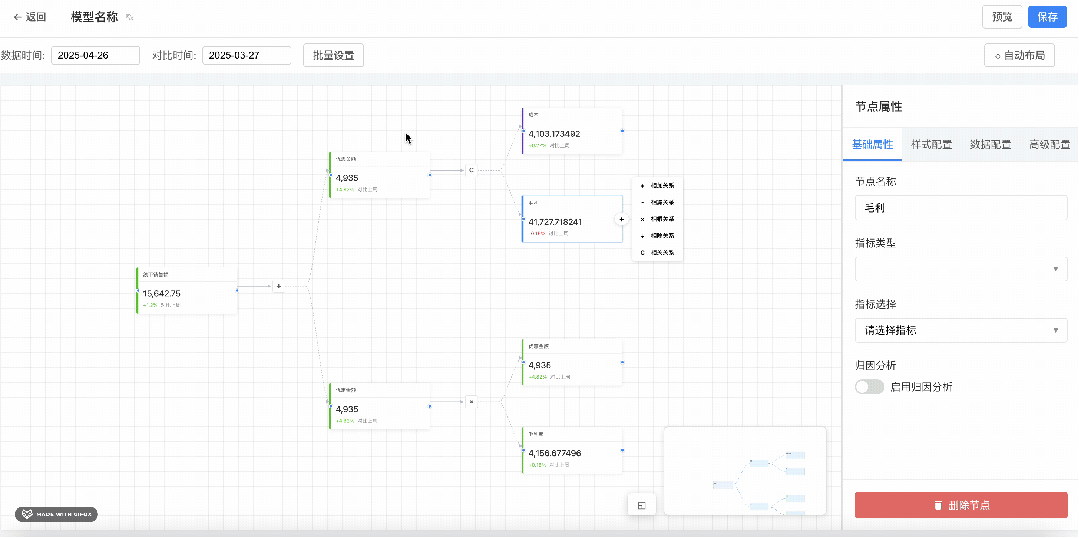Choose 相减关系 from the popup menu

[657, 202]
